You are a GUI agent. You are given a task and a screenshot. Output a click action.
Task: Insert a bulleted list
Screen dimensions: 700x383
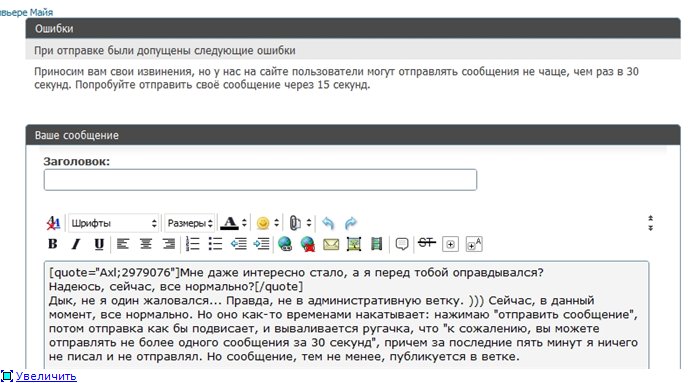click(216, 244)
